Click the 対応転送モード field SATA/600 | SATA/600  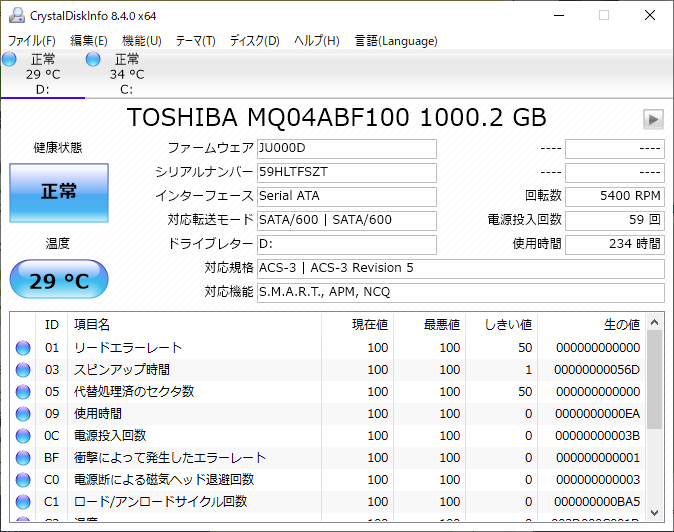point(347,221)
